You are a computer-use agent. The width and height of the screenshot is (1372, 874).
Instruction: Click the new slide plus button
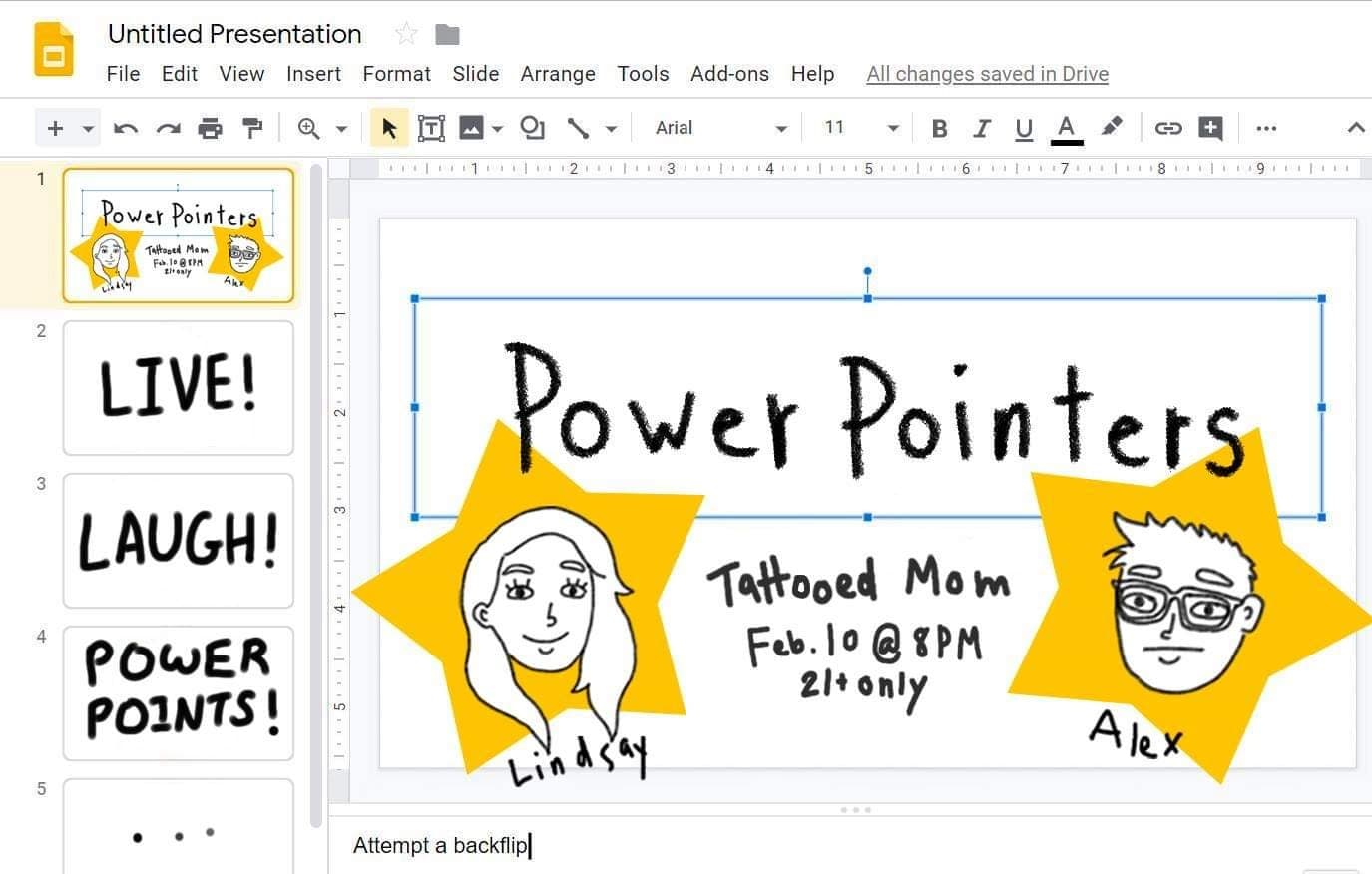[55, 128]
